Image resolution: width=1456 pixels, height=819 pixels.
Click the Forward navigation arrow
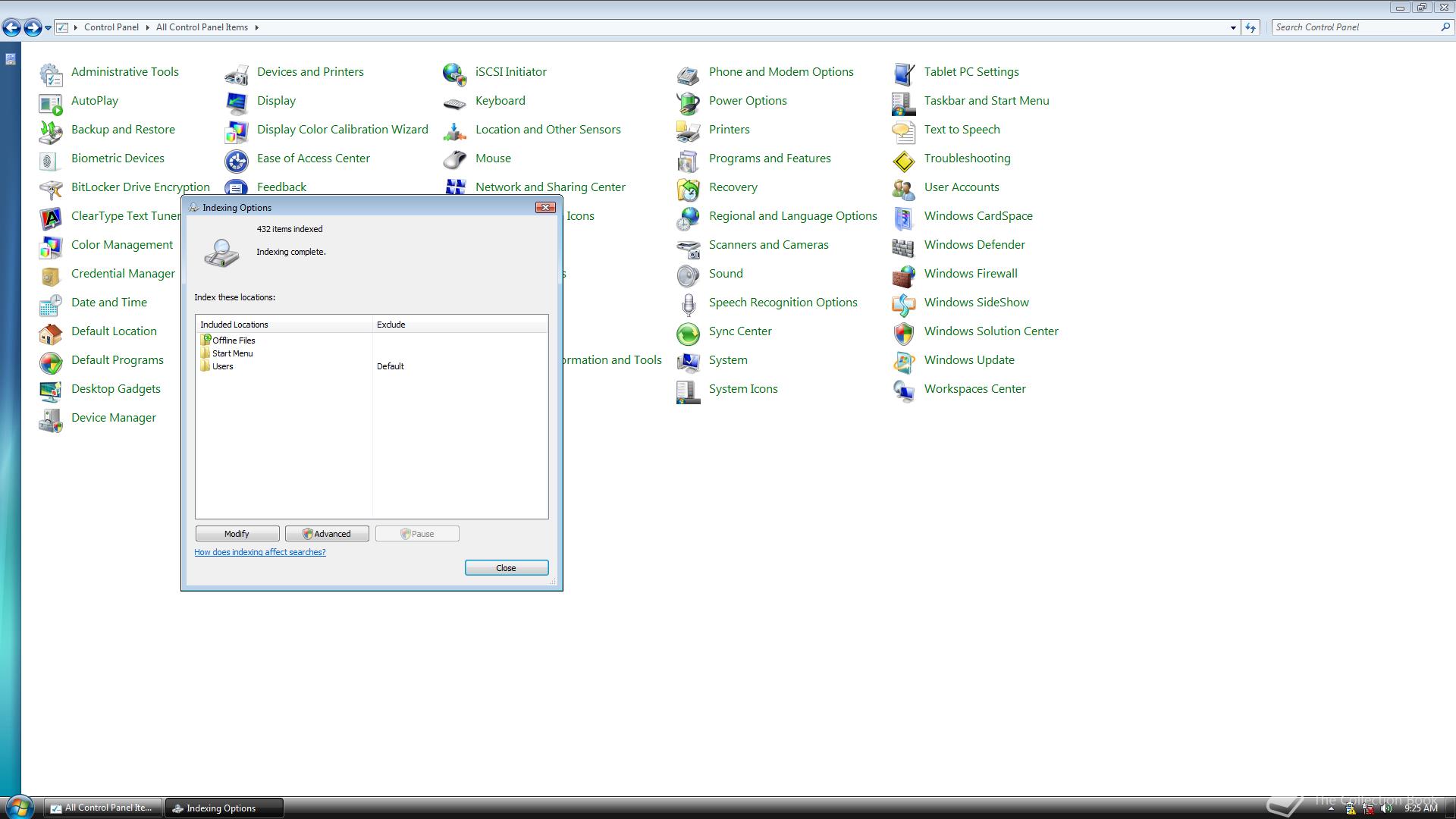[x=32, y=27]
